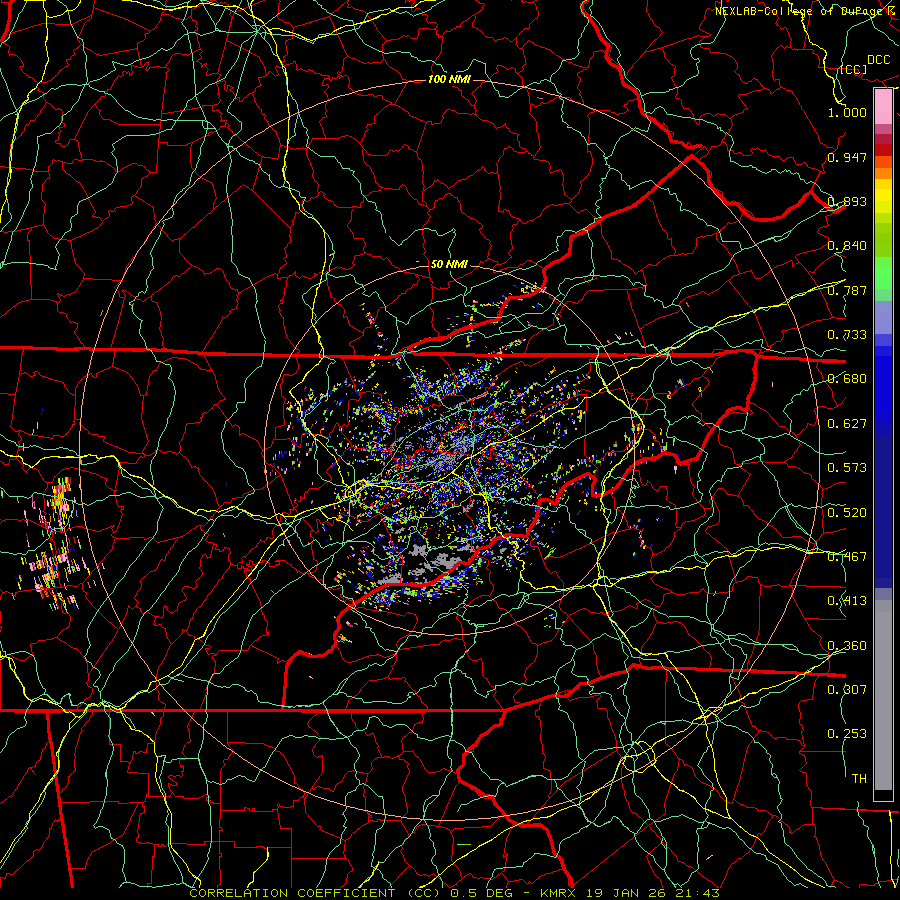
Task: Select the 0.680 scale value
Action: coord(847,379)
